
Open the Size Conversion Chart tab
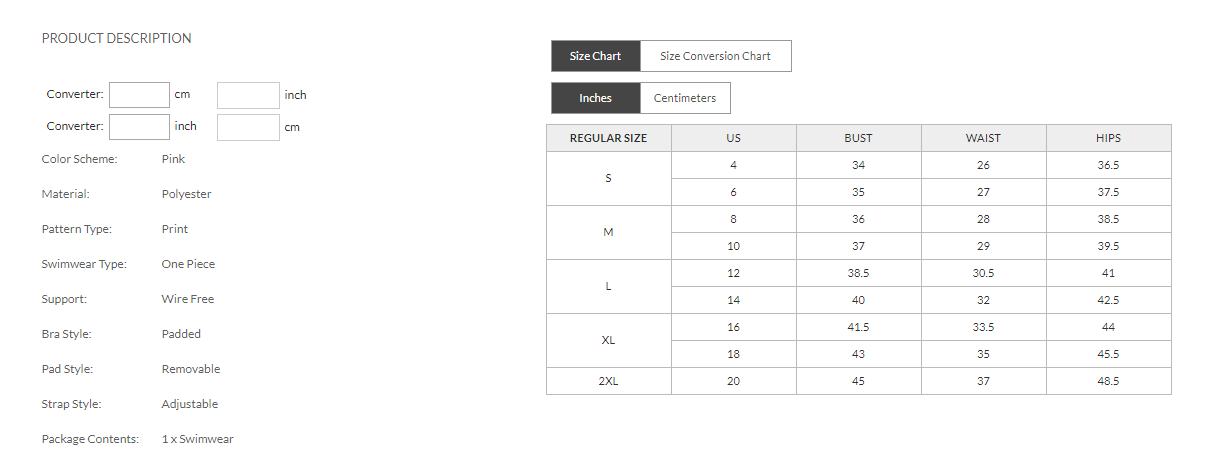click(715, 56)
